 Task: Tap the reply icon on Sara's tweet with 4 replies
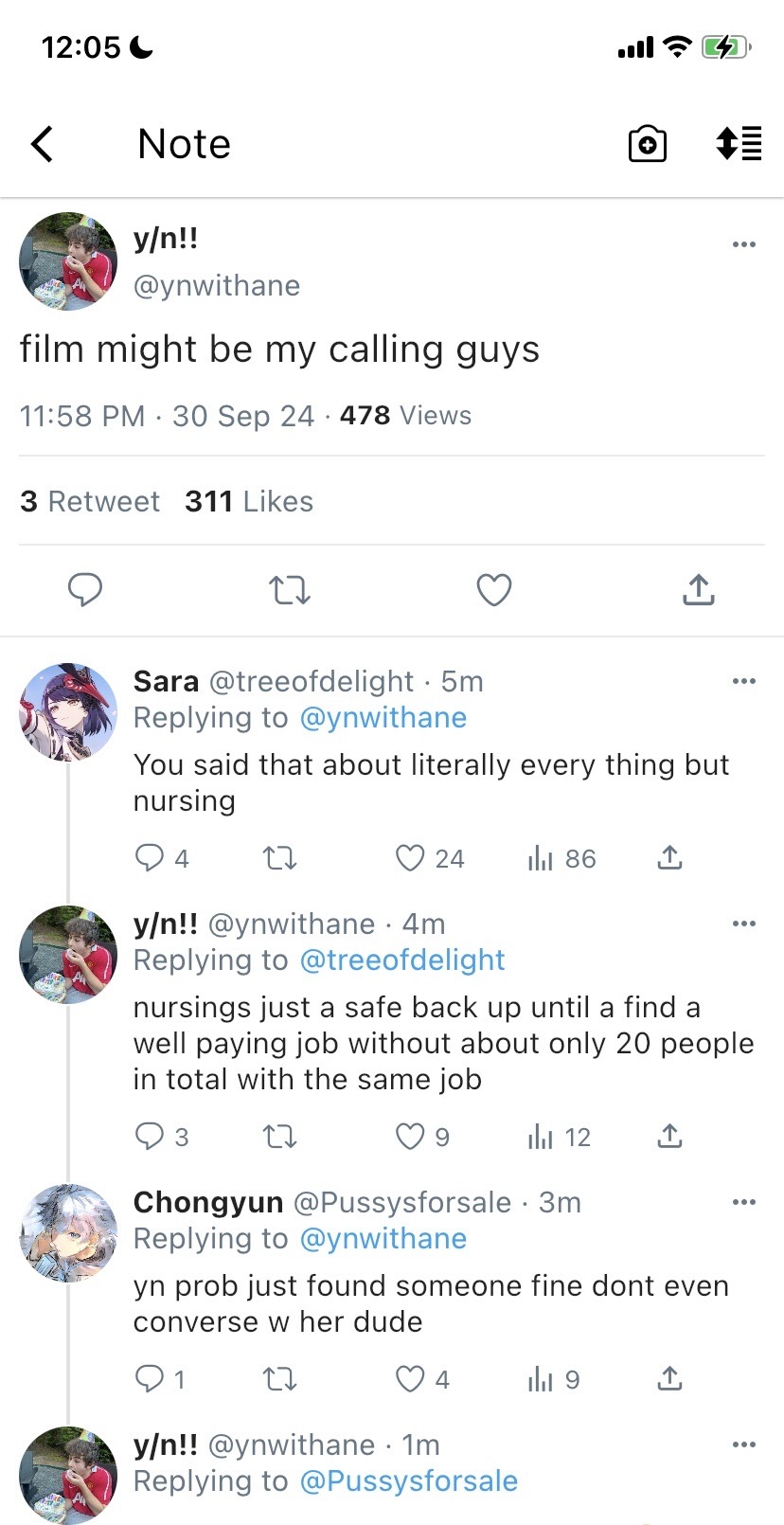click(150, 858)
